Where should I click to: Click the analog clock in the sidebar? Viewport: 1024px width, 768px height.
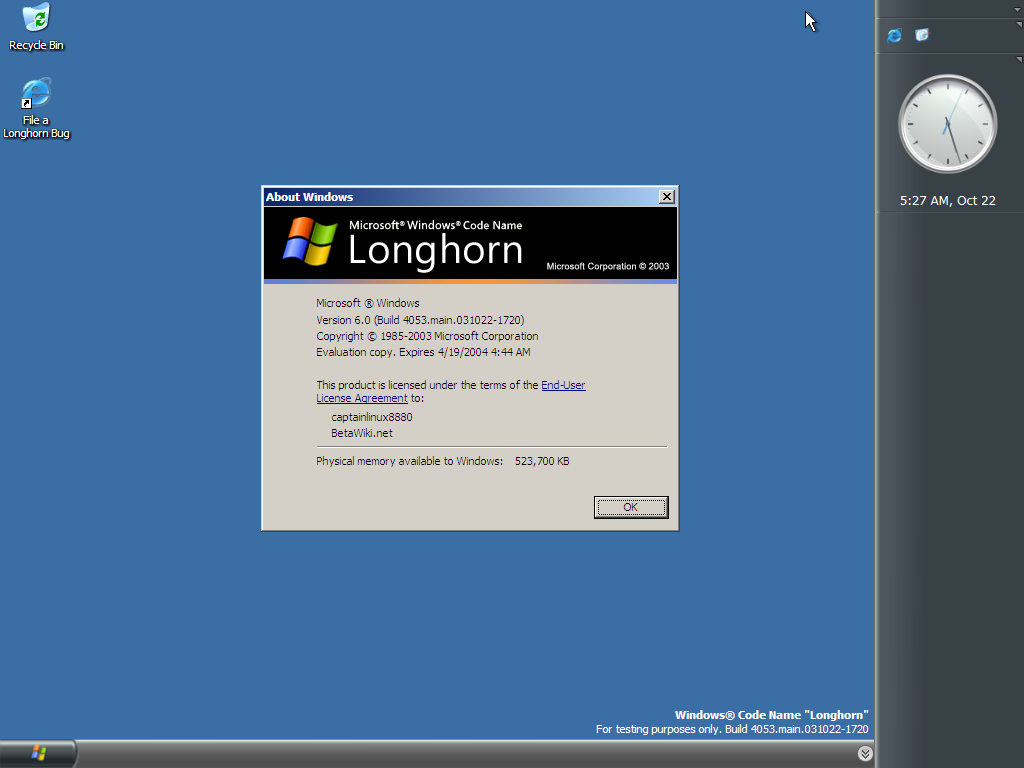(948, 123)
